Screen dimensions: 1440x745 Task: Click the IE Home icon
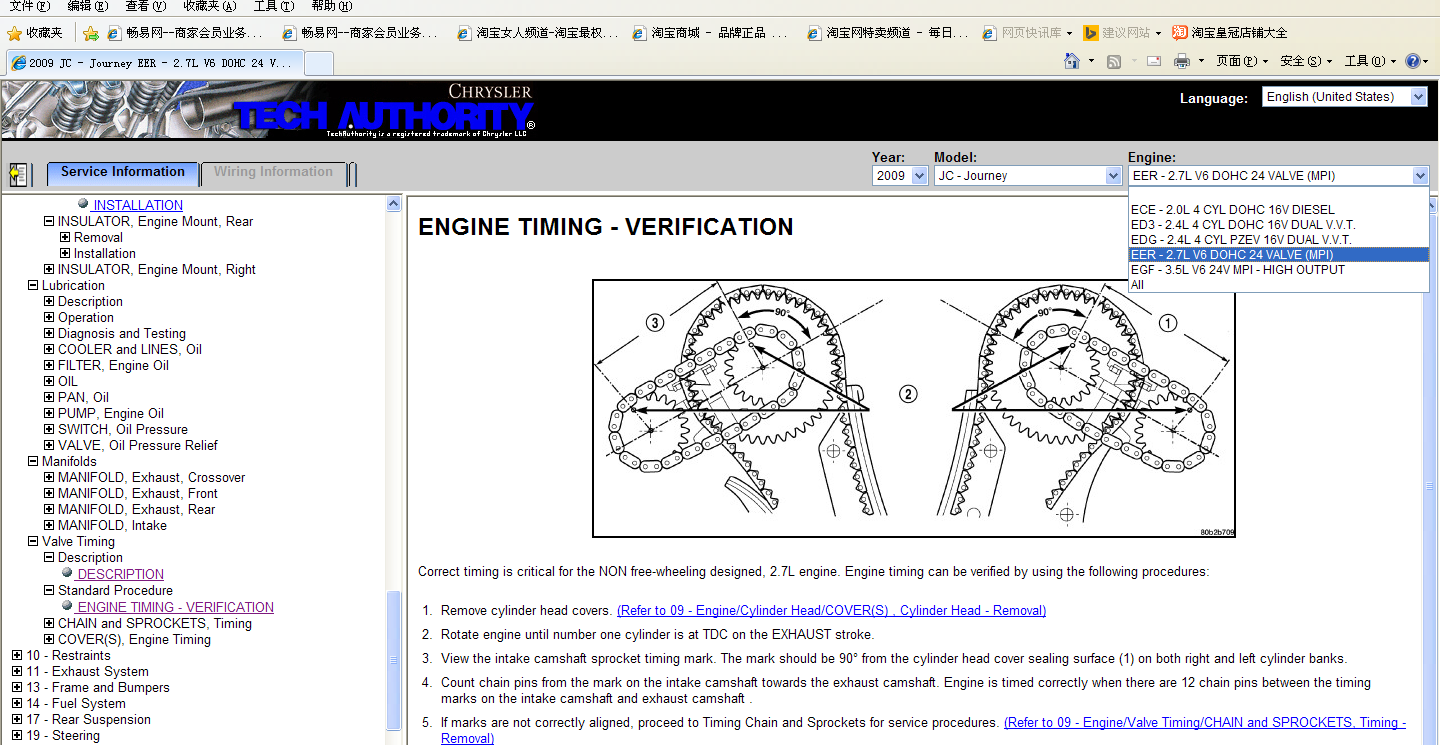pos(1072,62)
